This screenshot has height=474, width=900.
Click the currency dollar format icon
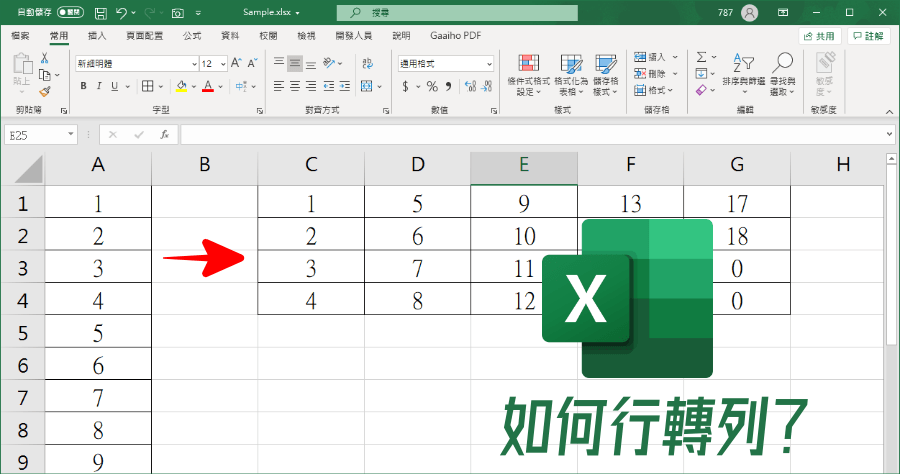coord(405,87)
